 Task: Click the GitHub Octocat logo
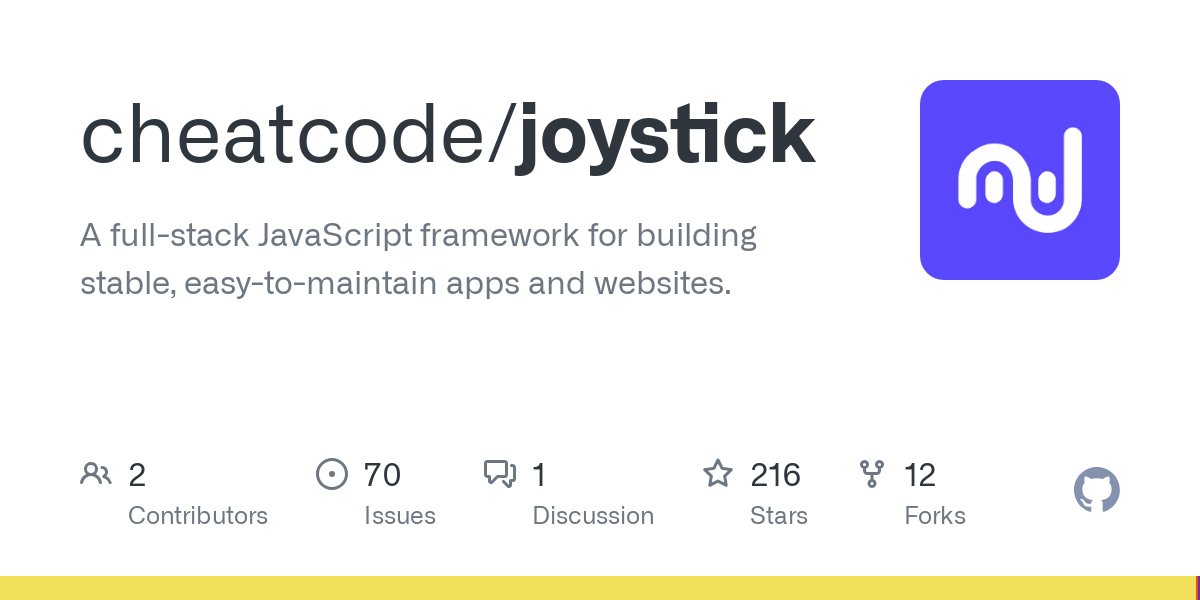pyautogui.click(x=1096, y=490)
